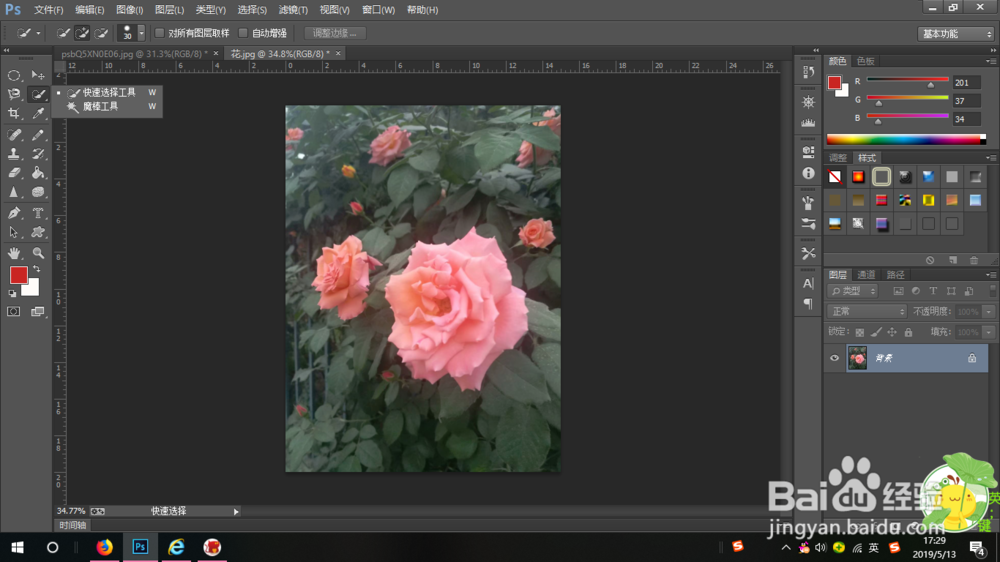The width and height of the screenshot is (1000, 562).
Task: Open layer filter 类型 dropdown
Action: pos(853,291)
